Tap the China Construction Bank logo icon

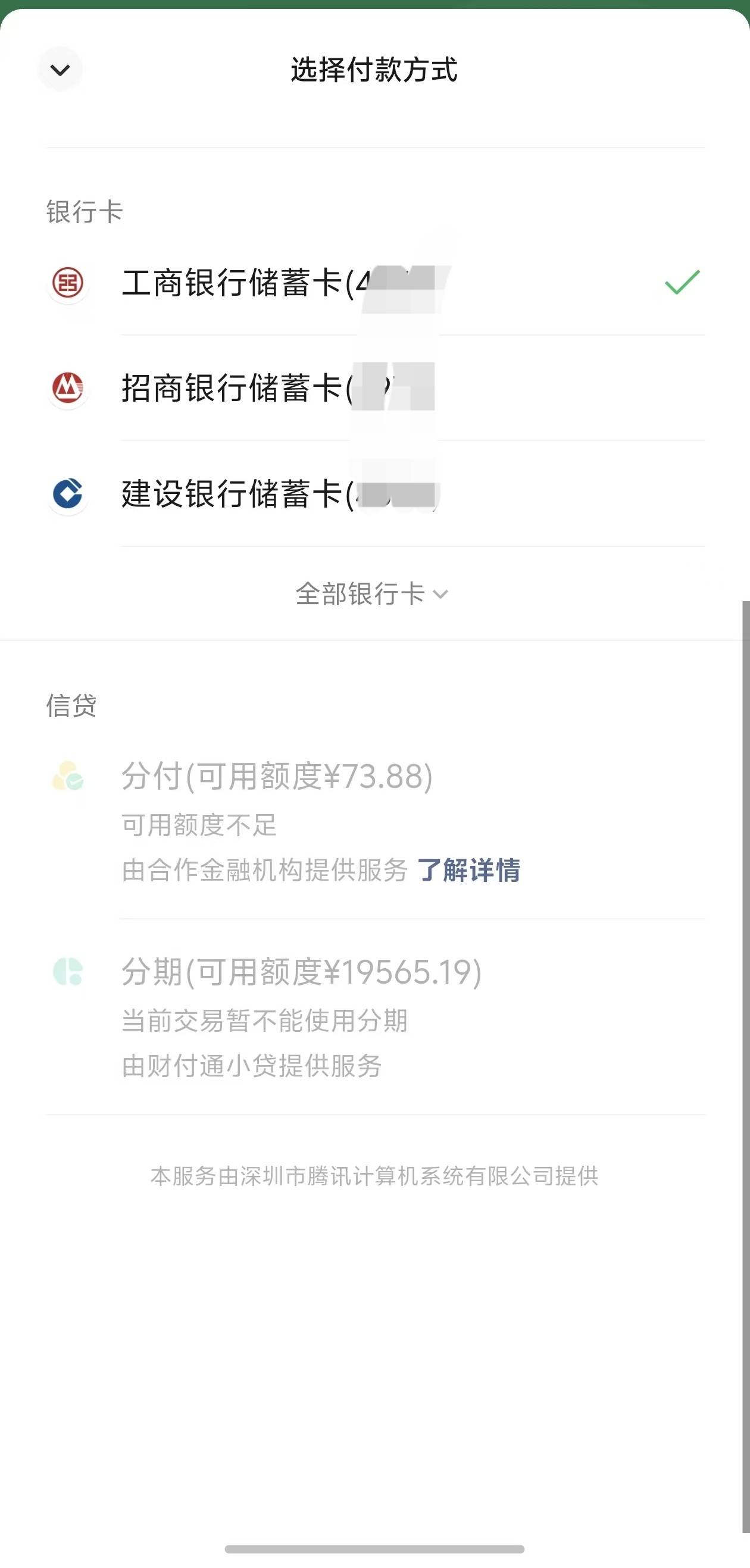coord(68,493)
